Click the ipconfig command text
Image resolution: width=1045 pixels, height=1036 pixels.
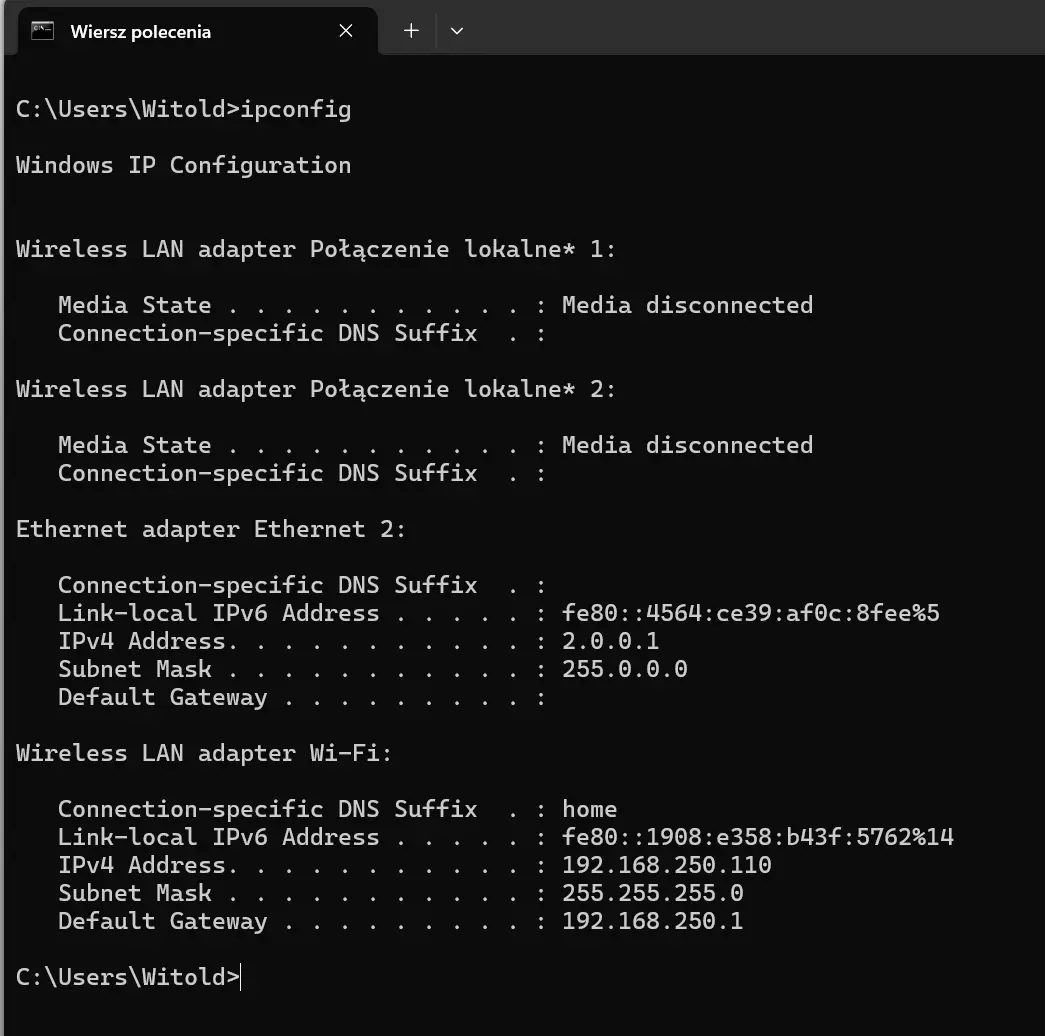pyautogui.click(x=297, y=109)
